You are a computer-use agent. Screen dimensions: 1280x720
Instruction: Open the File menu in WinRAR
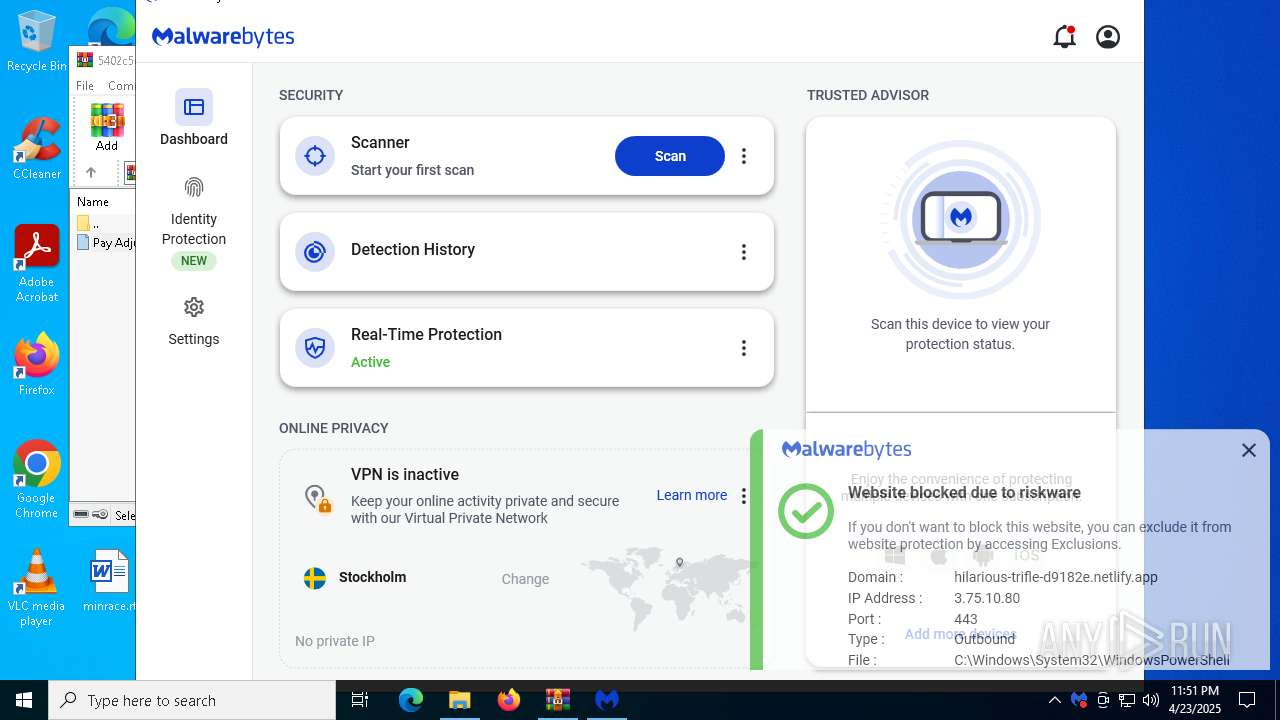point(85,86)
